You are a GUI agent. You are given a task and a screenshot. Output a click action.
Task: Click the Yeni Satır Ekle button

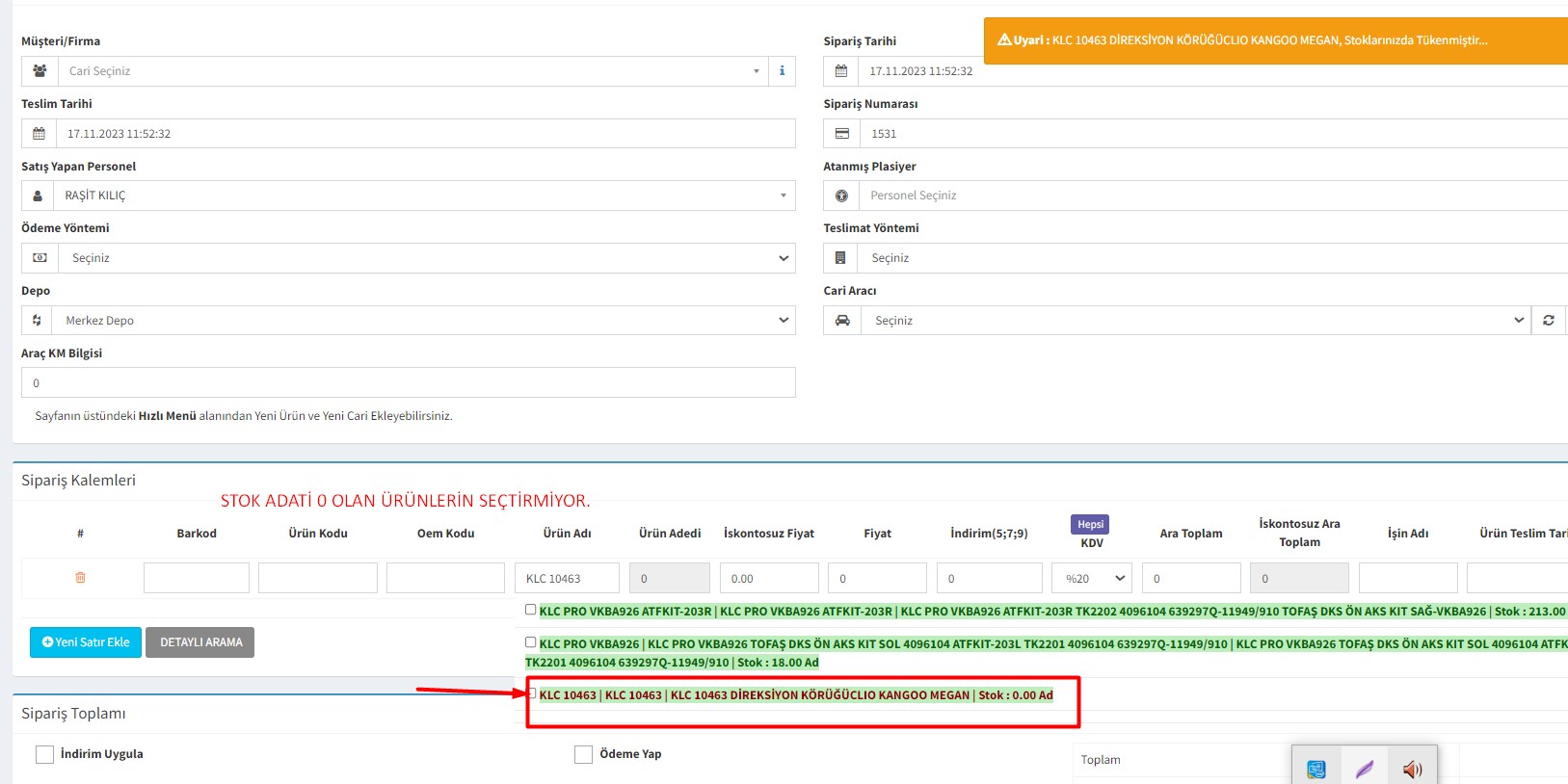86,642
